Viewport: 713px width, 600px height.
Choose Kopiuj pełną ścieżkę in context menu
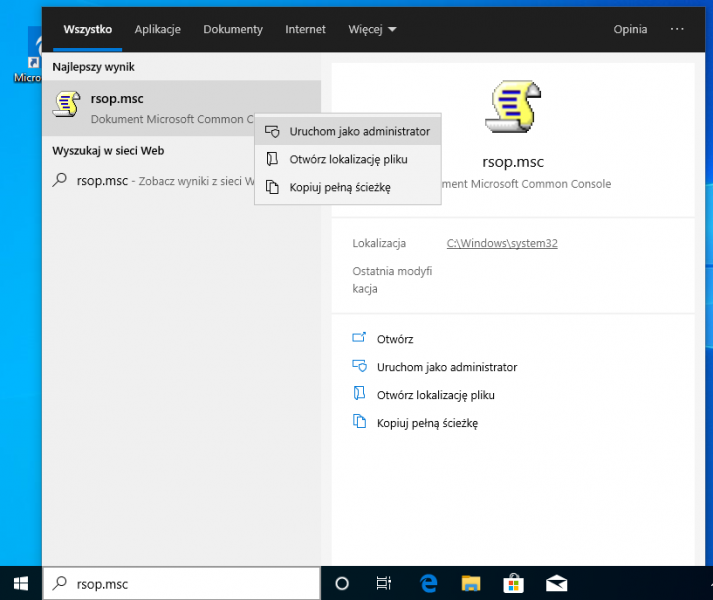tap(339, 187)
